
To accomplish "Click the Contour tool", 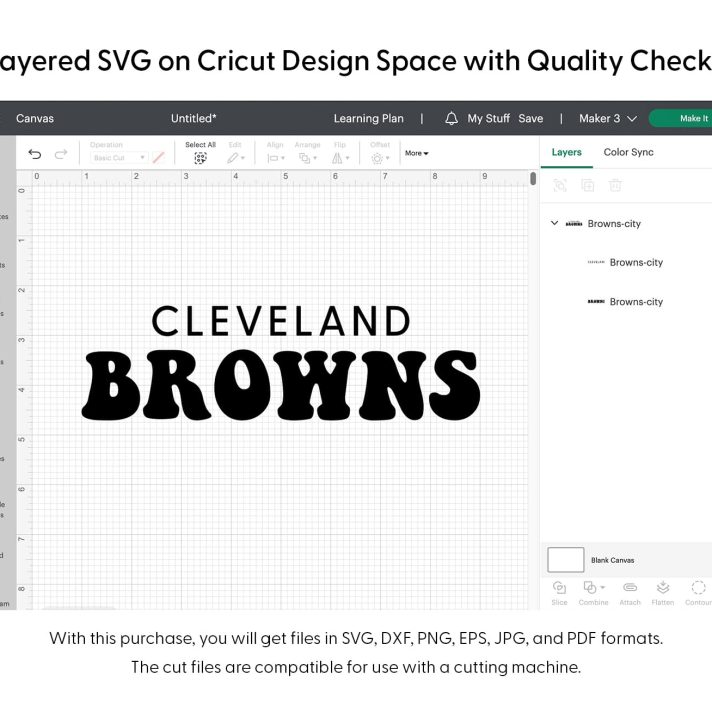I will pos(698,593).
